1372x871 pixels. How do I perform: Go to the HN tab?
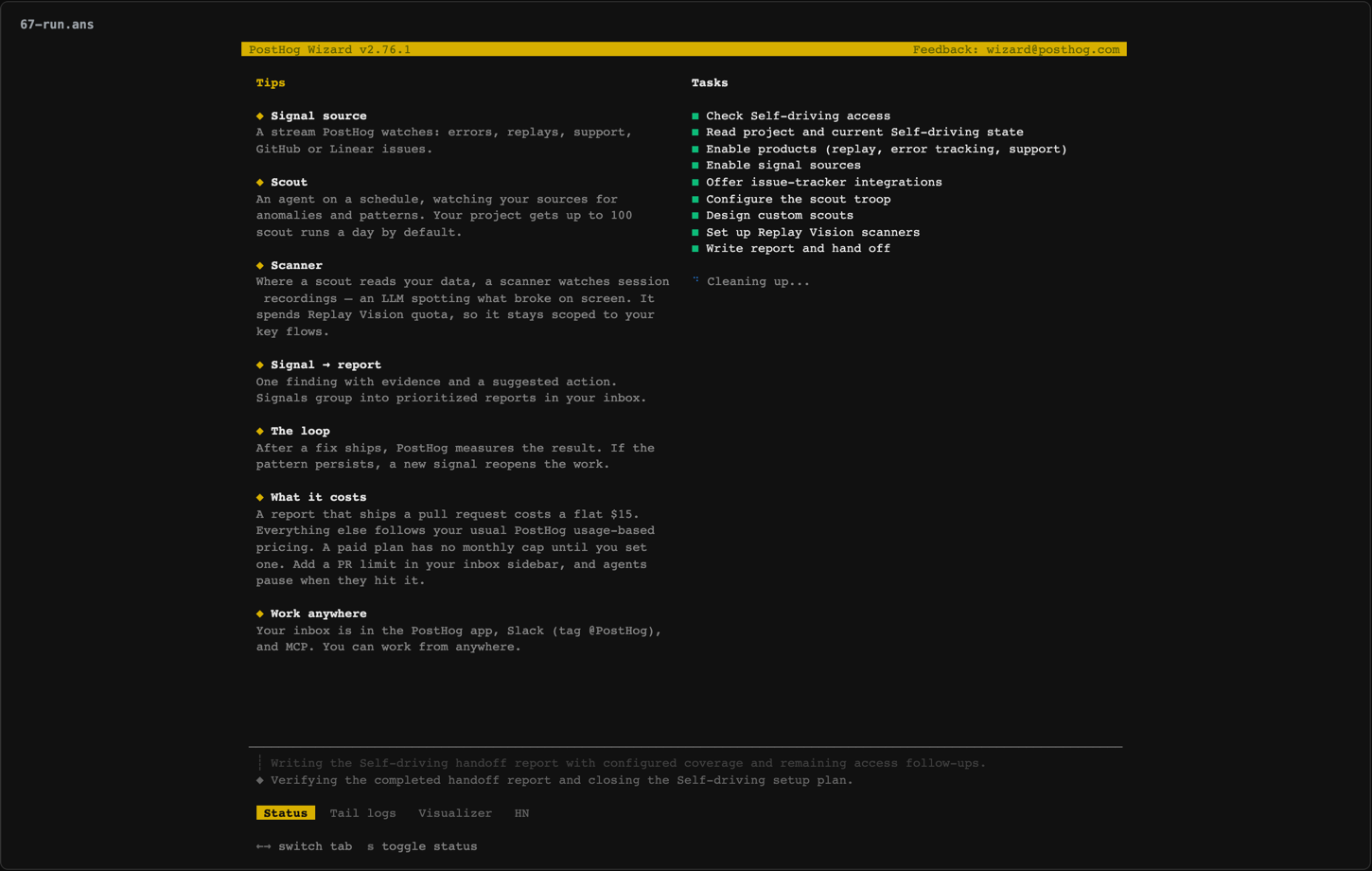pos(521,813)
